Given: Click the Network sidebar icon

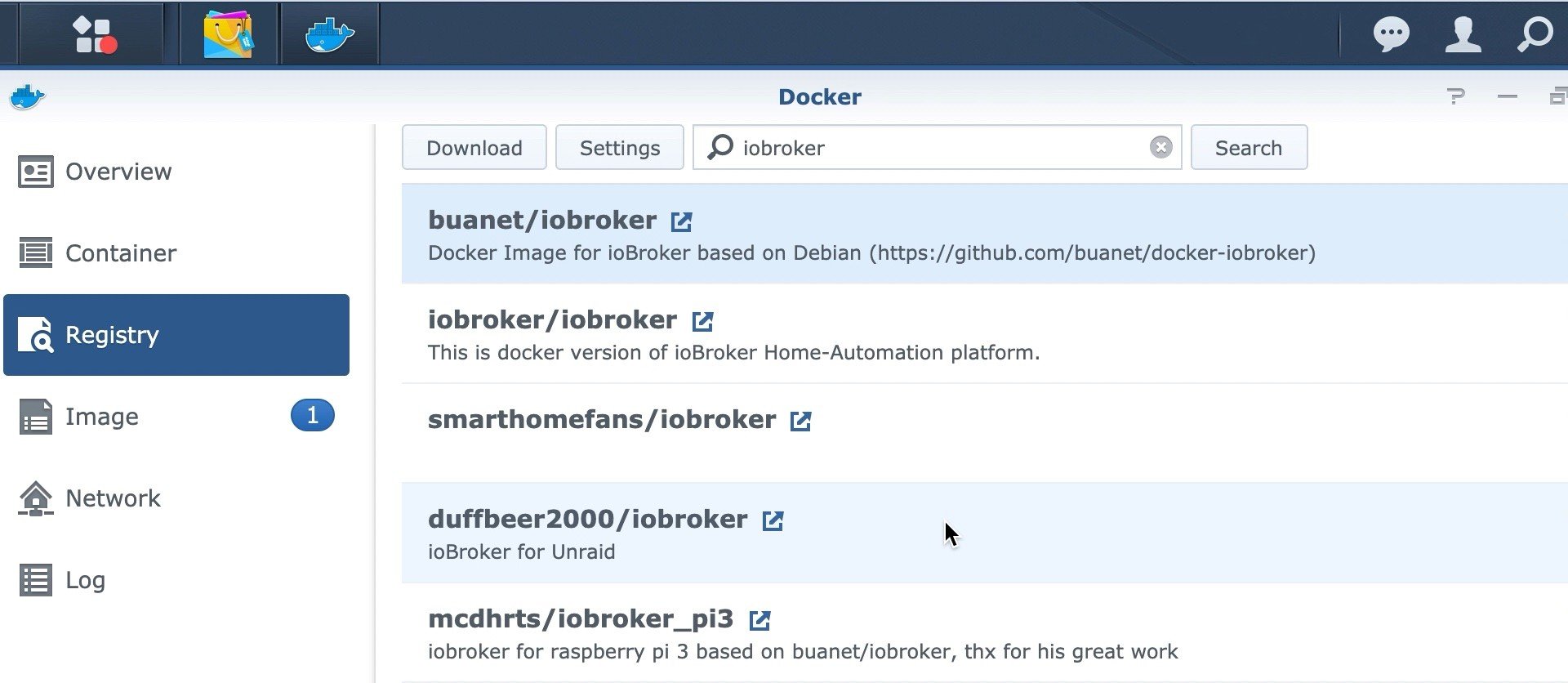Looking at the screenshot, I should 36,498.
